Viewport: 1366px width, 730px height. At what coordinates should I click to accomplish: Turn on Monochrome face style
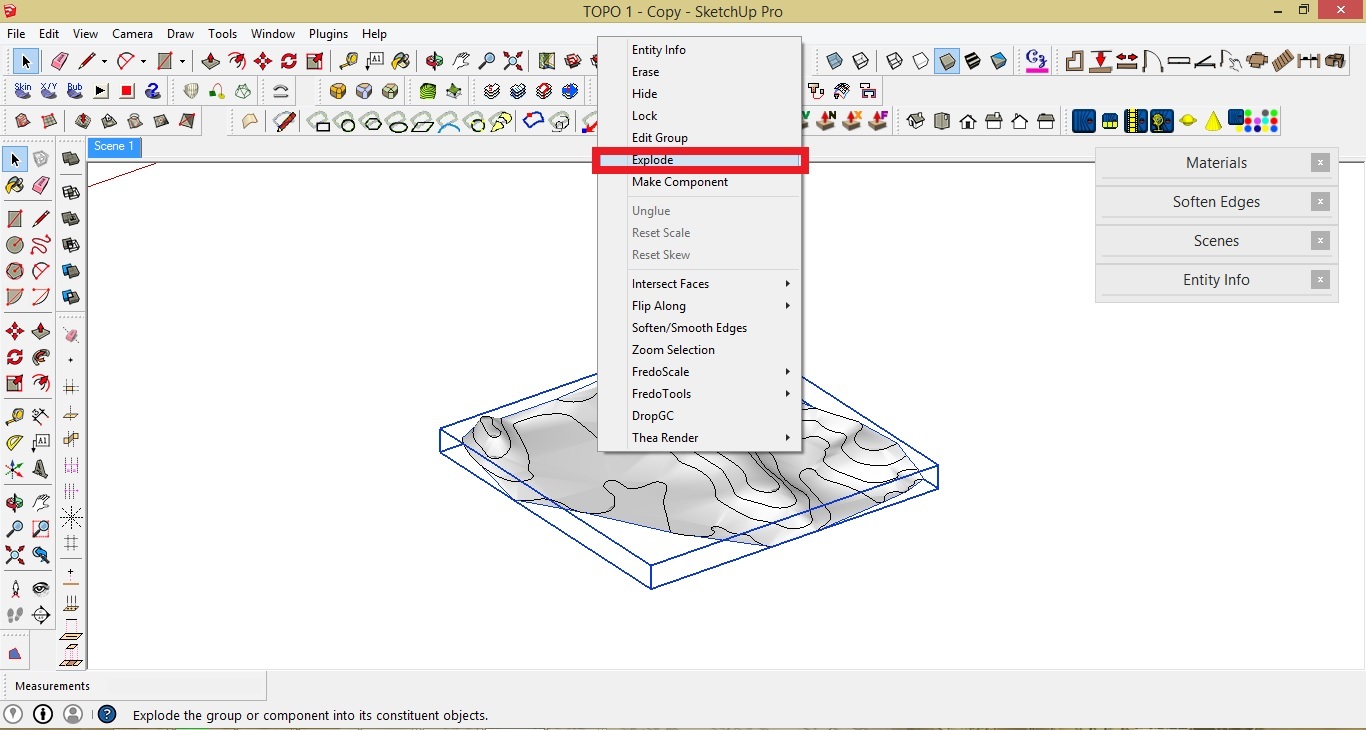click(x=999, y=60)
